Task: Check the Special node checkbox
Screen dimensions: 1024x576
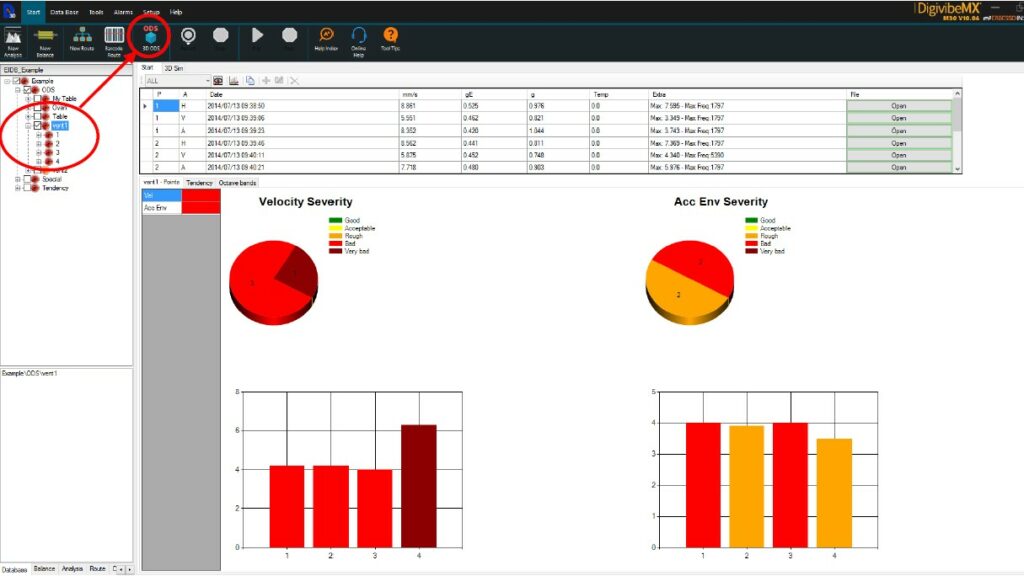Action: [27, 179]
